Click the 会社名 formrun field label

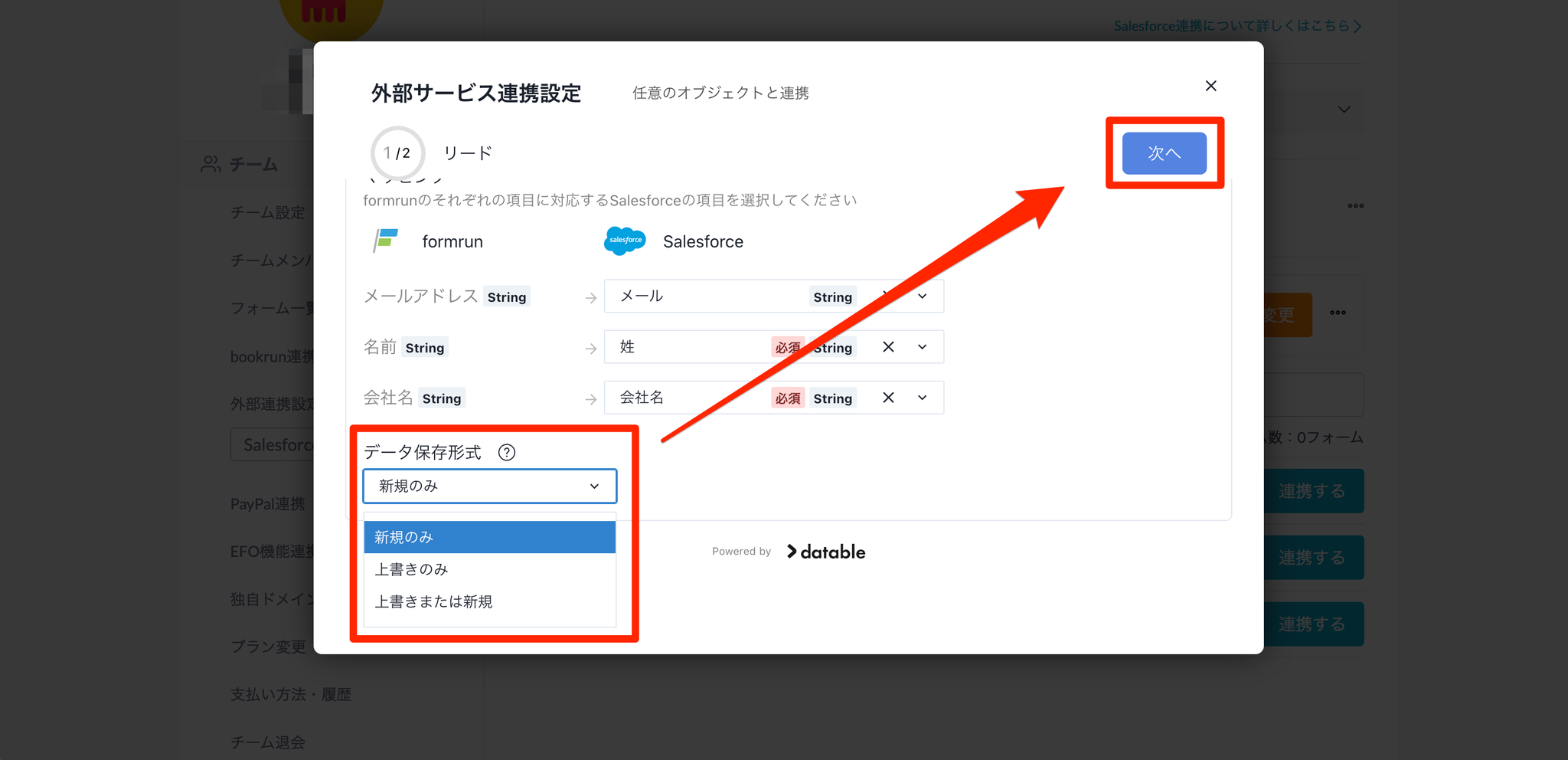coord(388,398)
